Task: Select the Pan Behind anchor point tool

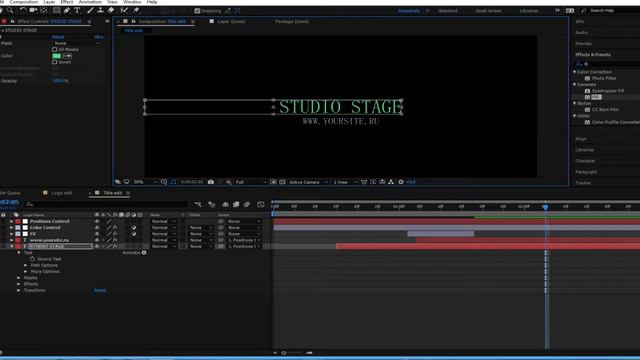Action: tap(44, 10)
